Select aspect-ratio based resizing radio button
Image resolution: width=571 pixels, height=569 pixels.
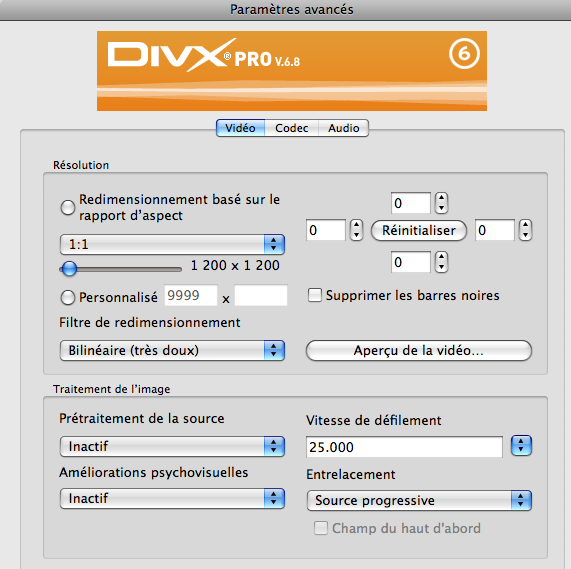68,208
